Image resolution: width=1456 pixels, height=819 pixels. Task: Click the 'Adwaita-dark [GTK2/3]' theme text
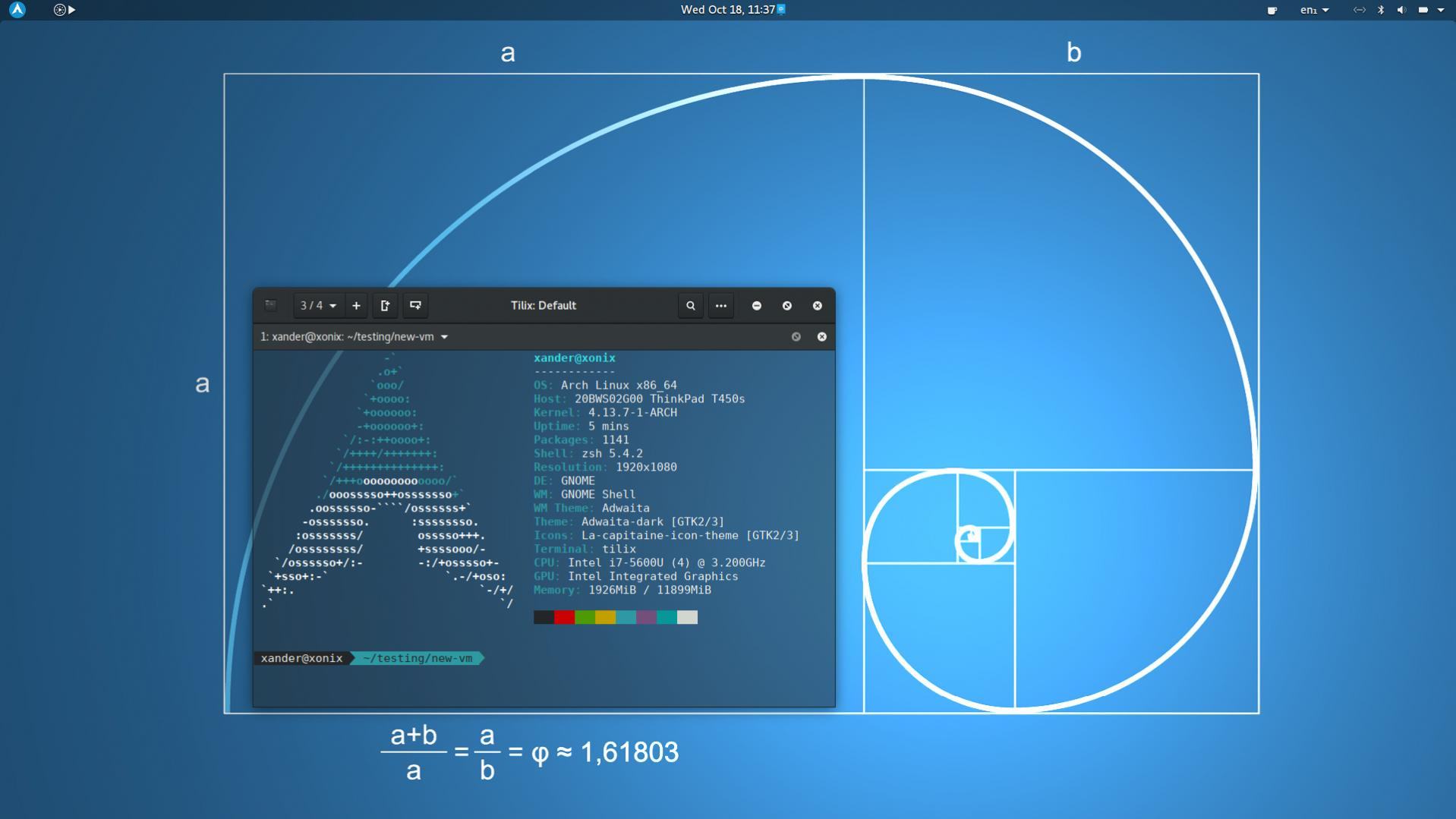click(653, 521)
